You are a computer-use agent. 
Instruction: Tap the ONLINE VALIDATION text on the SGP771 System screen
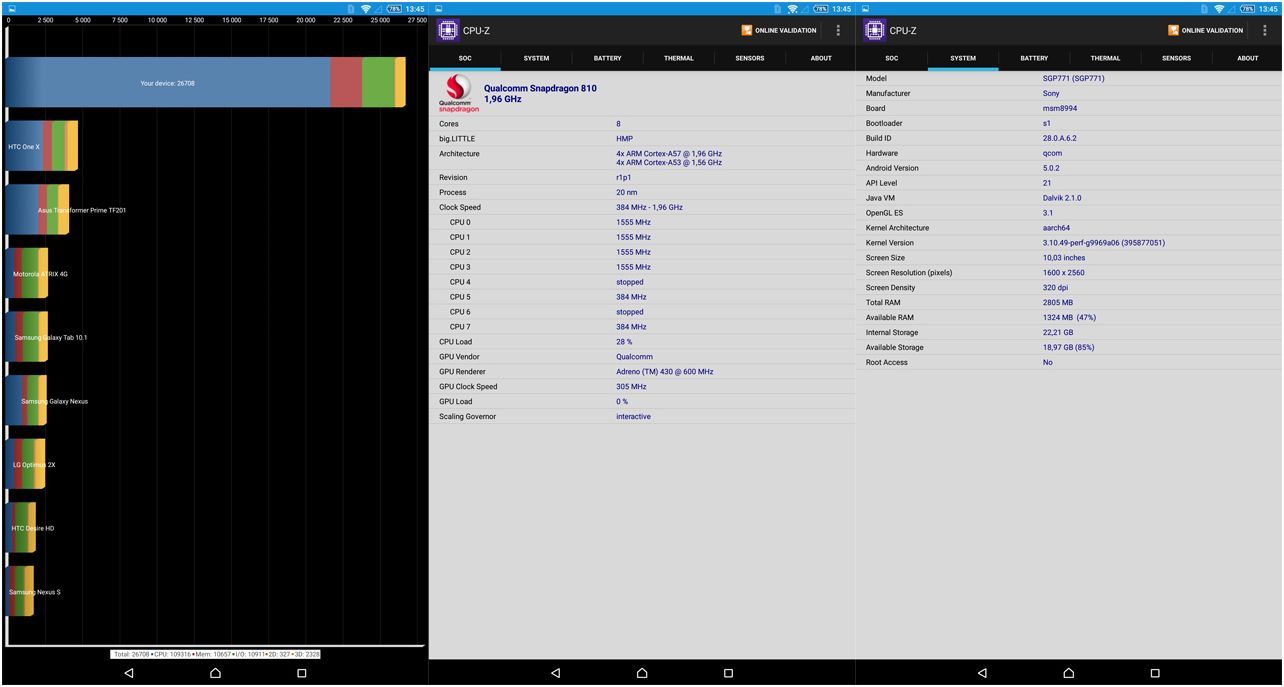1212,31
